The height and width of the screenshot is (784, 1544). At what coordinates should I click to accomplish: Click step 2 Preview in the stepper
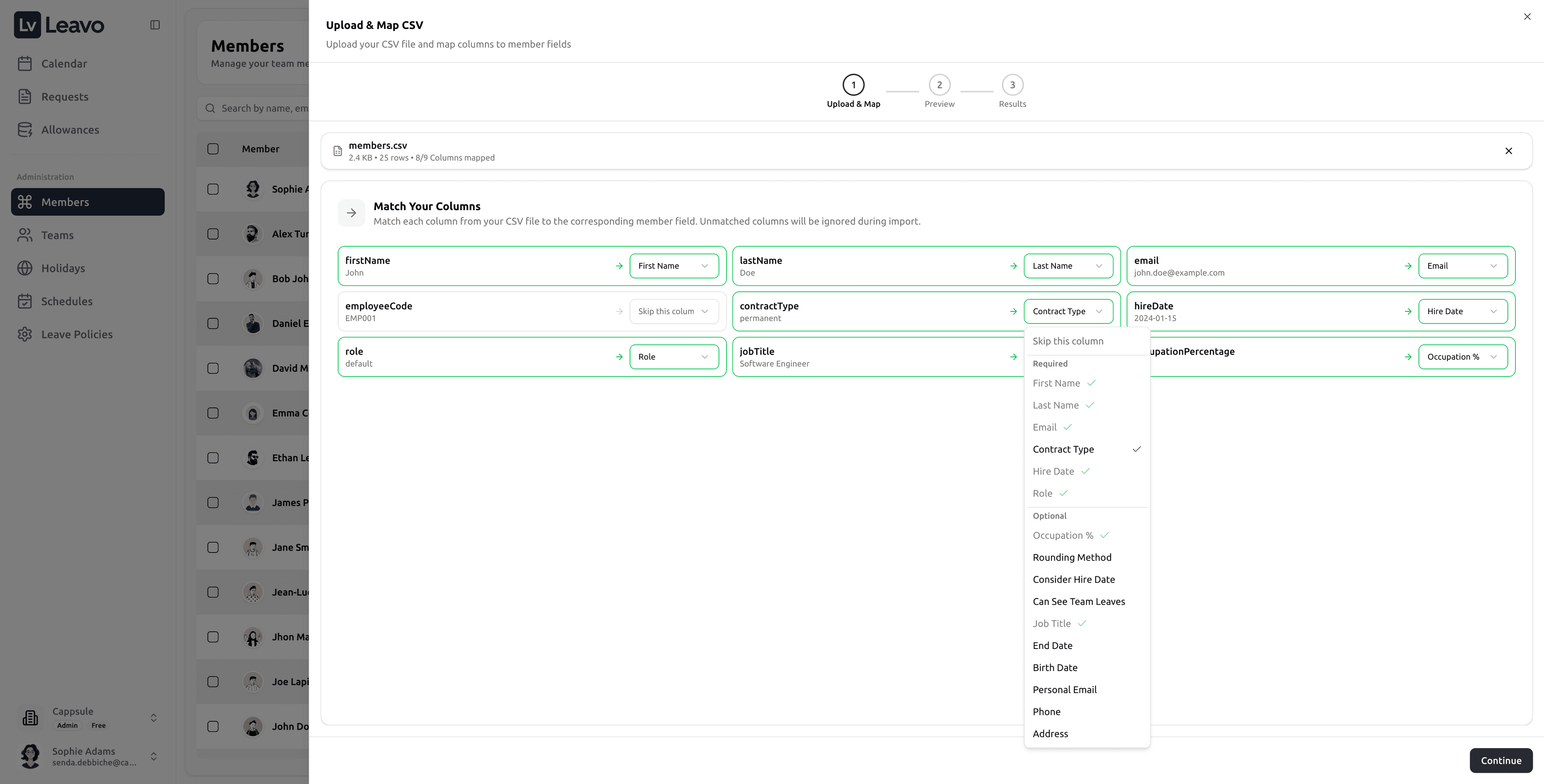[x=938, y=85]
